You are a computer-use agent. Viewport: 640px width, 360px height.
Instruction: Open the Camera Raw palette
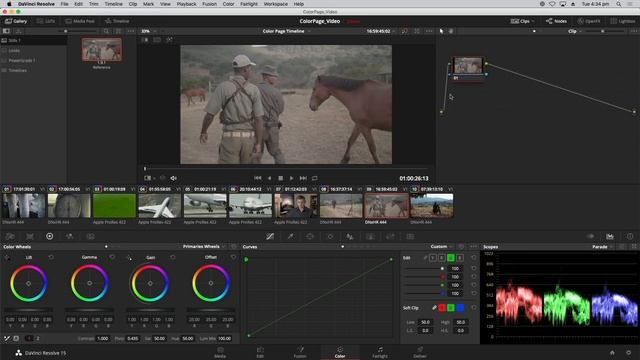(10, 236)
